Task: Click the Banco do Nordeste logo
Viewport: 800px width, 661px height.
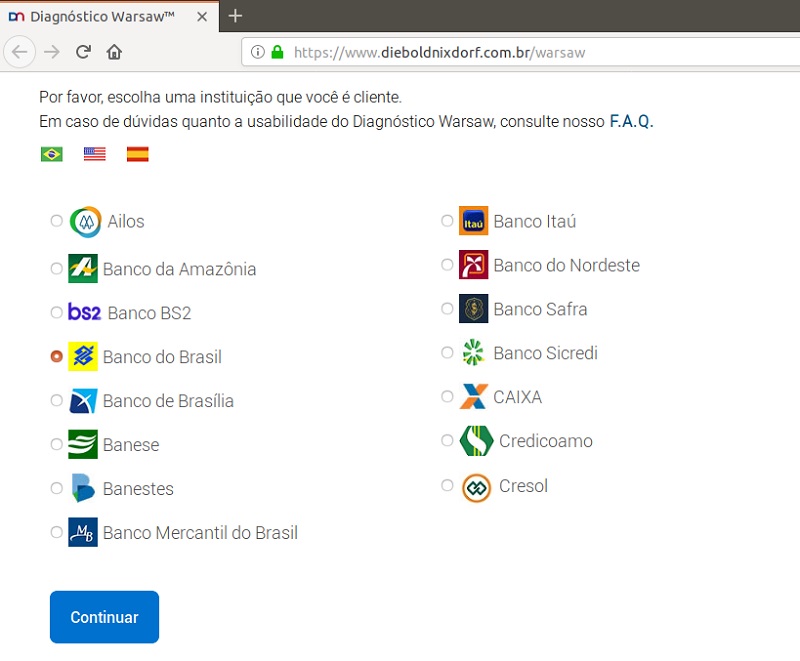Action: coord(473,265)
